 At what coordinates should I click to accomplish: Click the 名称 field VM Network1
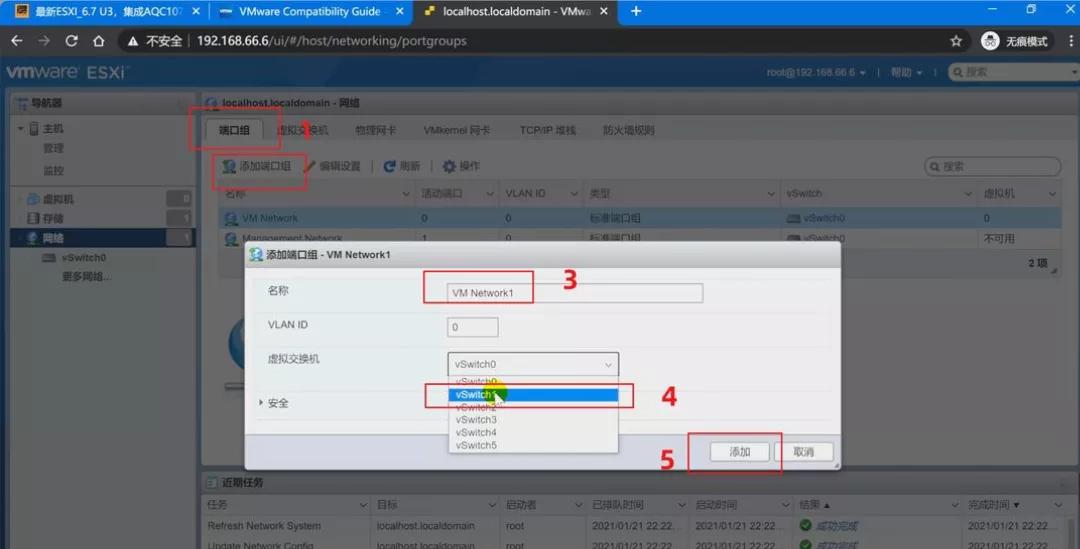pos(575,293)
